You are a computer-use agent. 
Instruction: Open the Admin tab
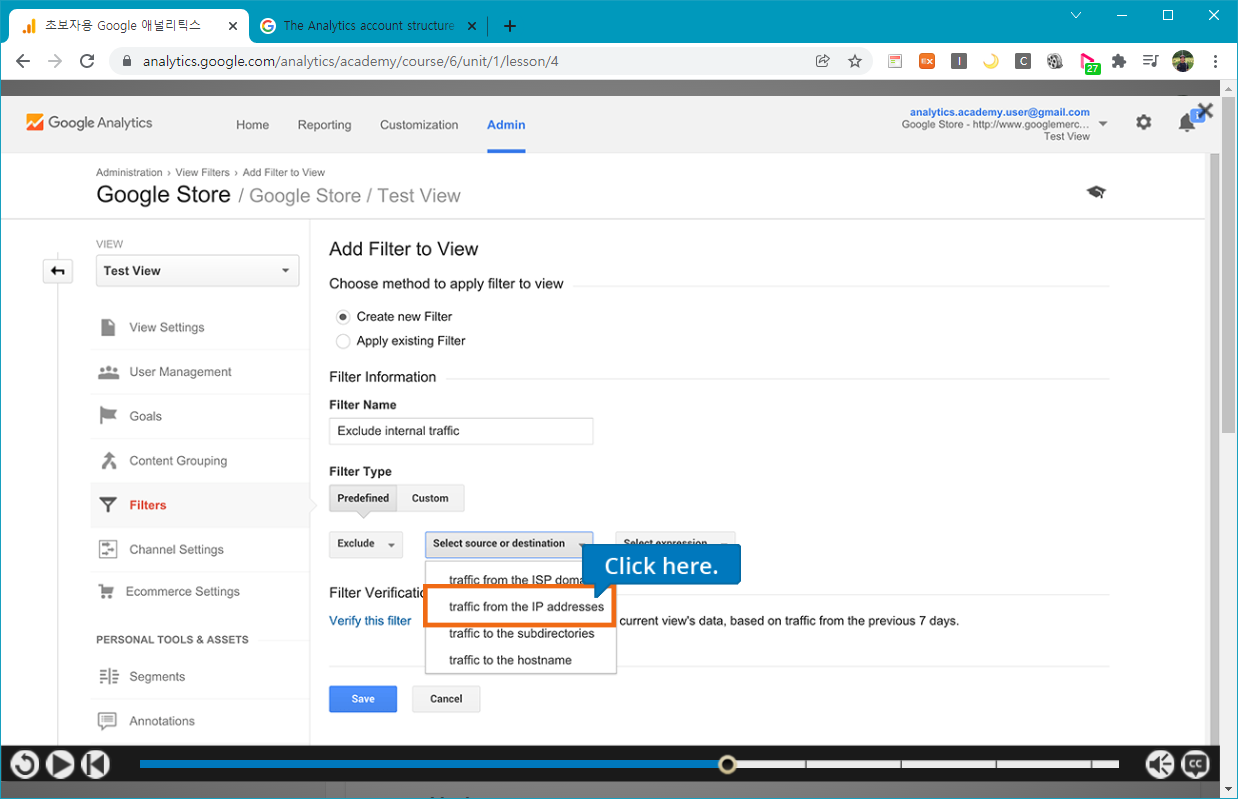click(506, 125)
